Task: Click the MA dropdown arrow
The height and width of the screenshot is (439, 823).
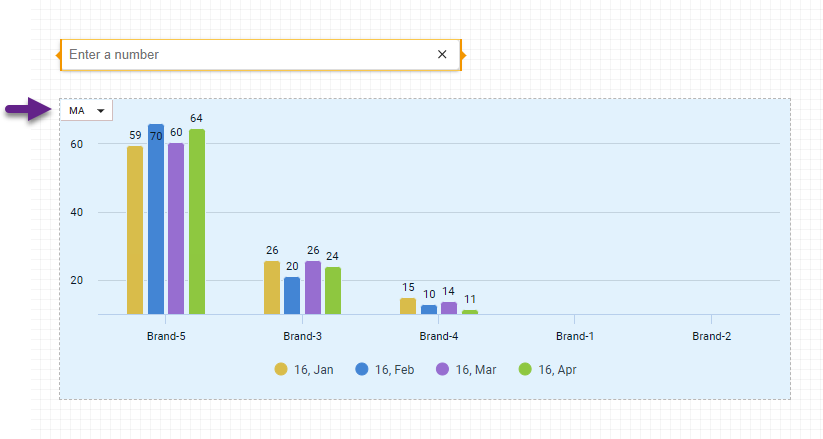Action: pos(100,110)
